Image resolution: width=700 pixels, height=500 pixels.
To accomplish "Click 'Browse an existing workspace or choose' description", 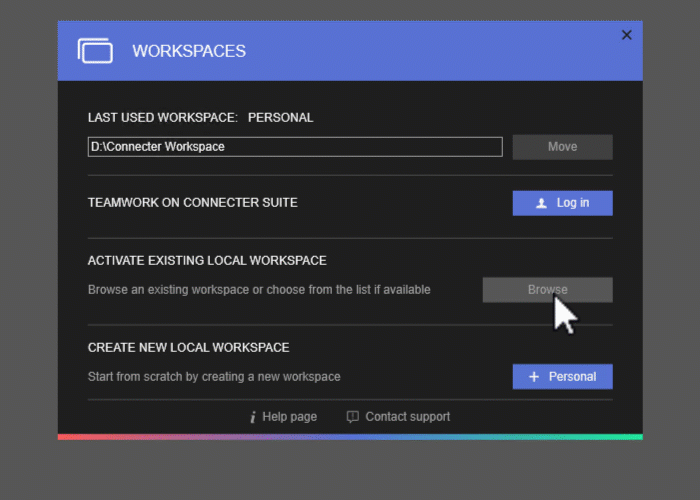I will (x=259, y=290).
